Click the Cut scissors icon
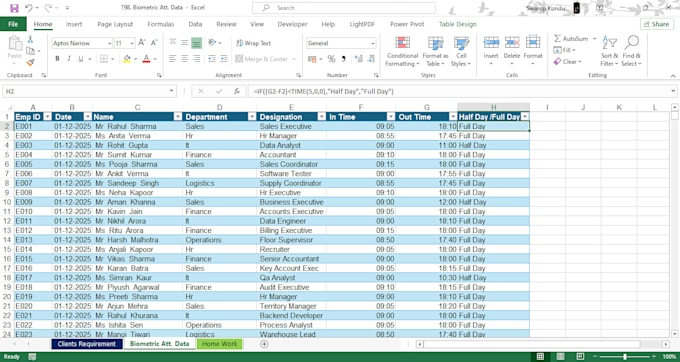Viewport: 680px width, 362px height. (x=30, y=39)
